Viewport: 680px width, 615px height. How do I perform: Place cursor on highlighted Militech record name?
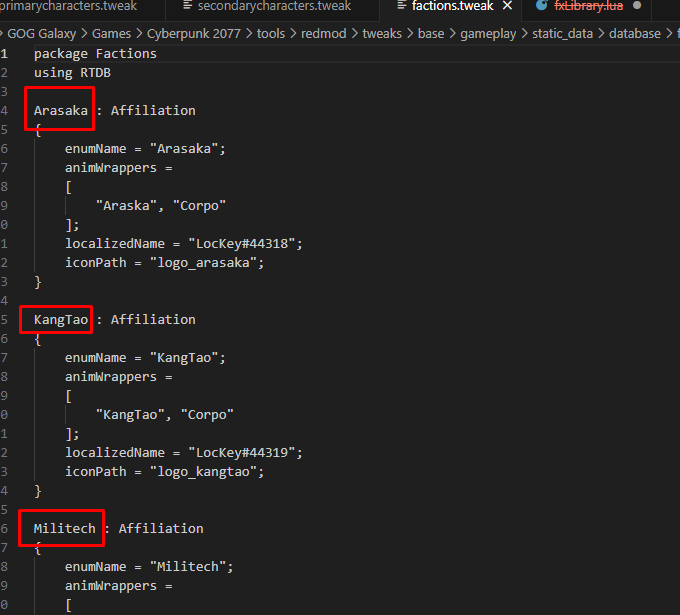tap(65, 528)
